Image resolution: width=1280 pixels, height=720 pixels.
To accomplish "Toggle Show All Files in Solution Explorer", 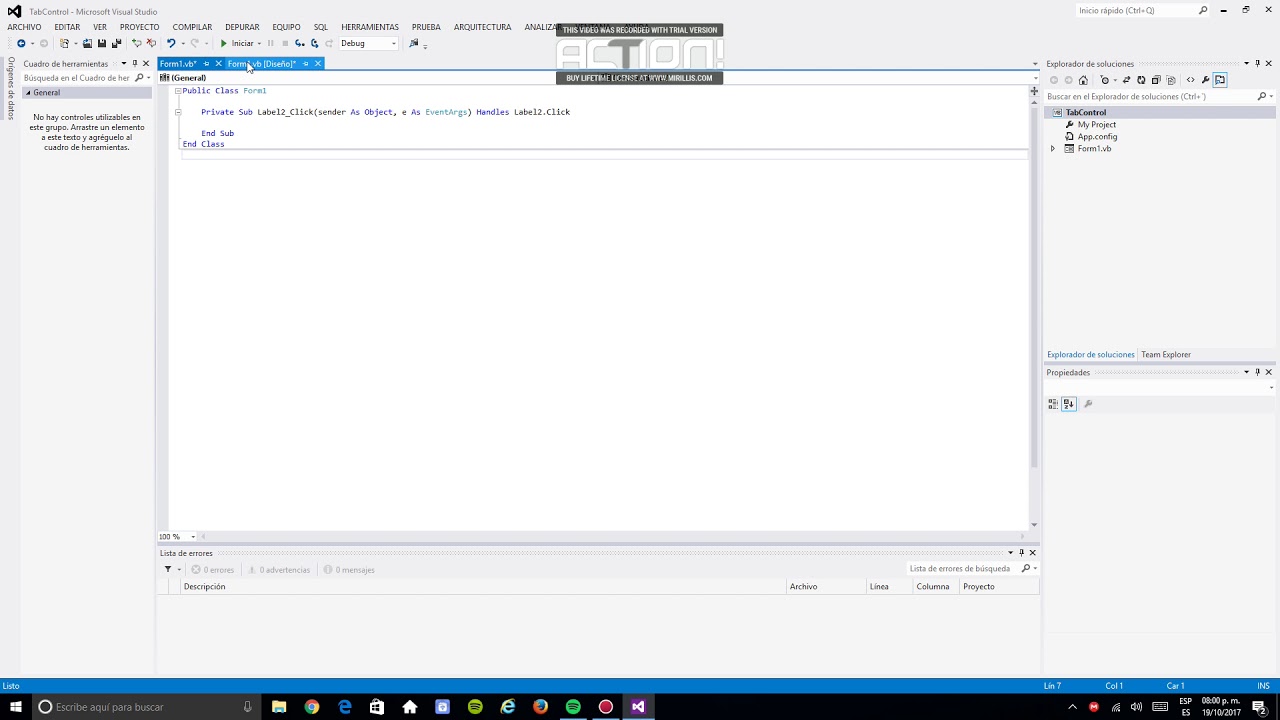I will (x=1171, y=80).
